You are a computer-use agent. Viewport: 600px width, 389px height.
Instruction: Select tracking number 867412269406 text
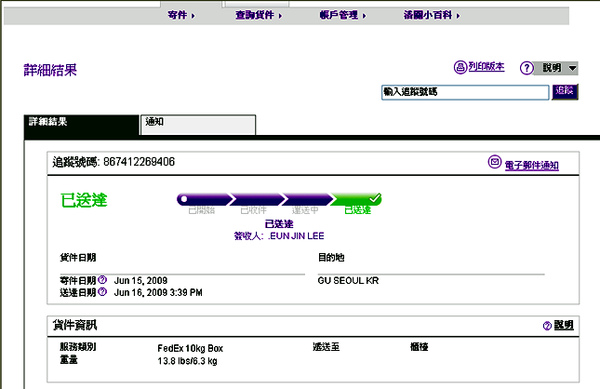point(139,162)
